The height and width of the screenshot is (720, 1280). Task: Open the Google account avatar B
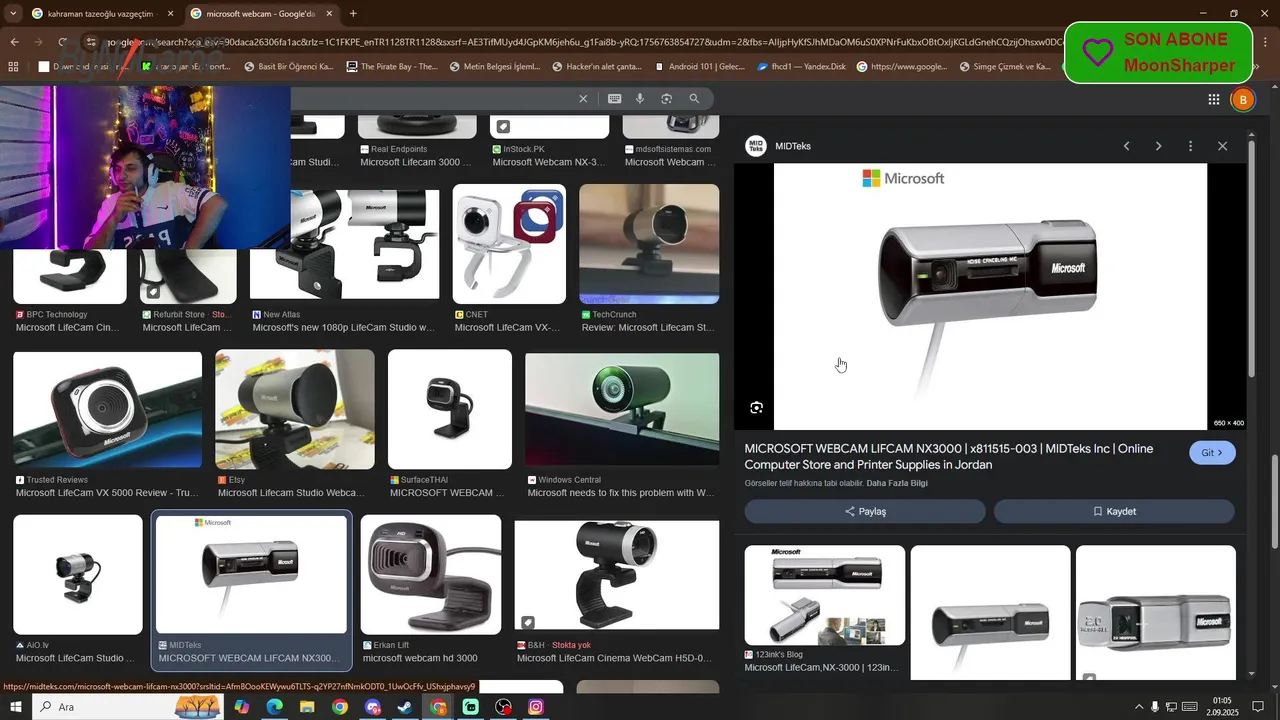pyautogui.click(x=1243, y=99)
